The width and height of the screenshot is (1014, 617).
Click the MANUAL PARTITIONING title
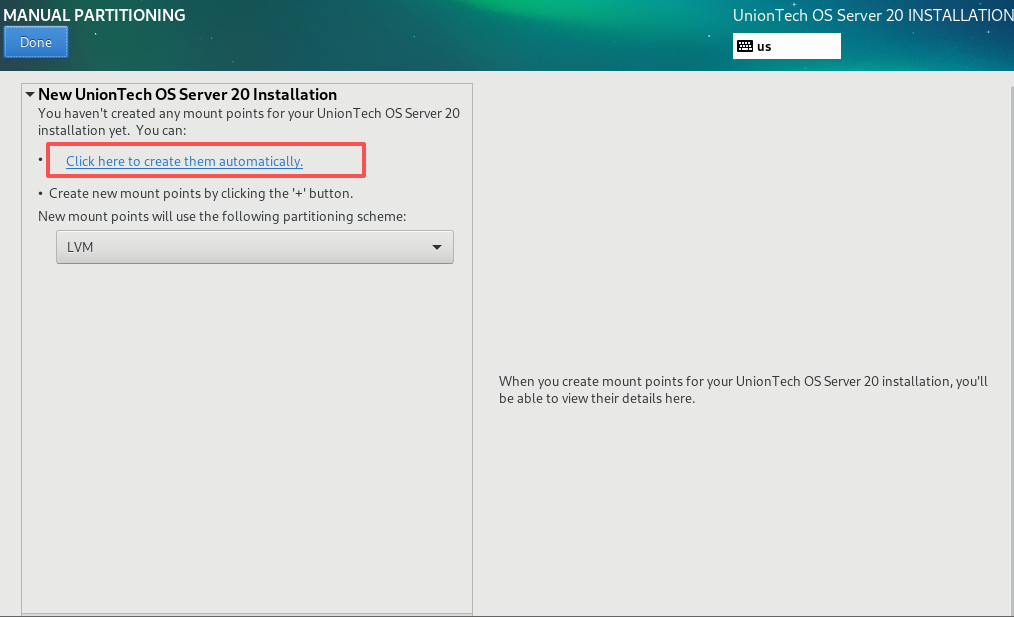(94, 15)
